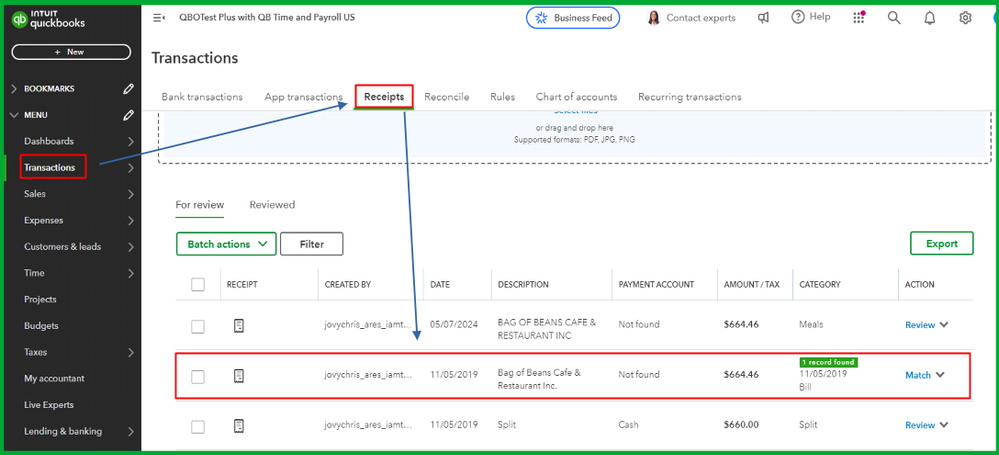Select all receipts header checkbox
This screenshot has height=455, width=999.
tap(198, 284)
